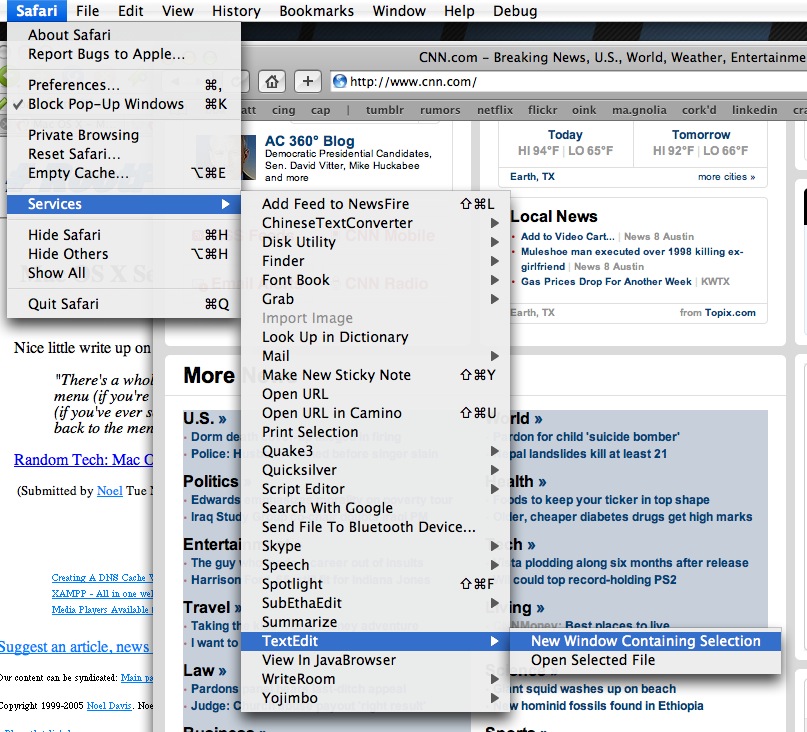The image size is (807, 732).
Task: Open the Edit menu
Action: (x=130, y=11)
